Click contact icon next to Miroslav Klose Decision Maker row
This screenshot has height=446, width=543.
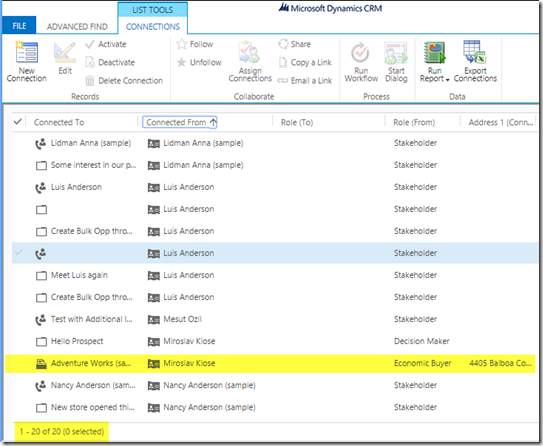(x=154, y=342)
